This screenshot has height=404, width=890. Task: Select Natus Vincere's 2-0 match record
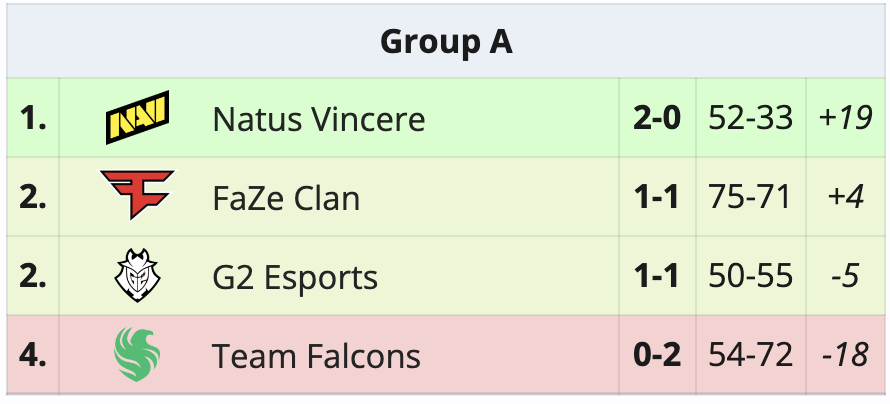pos(656,119)
